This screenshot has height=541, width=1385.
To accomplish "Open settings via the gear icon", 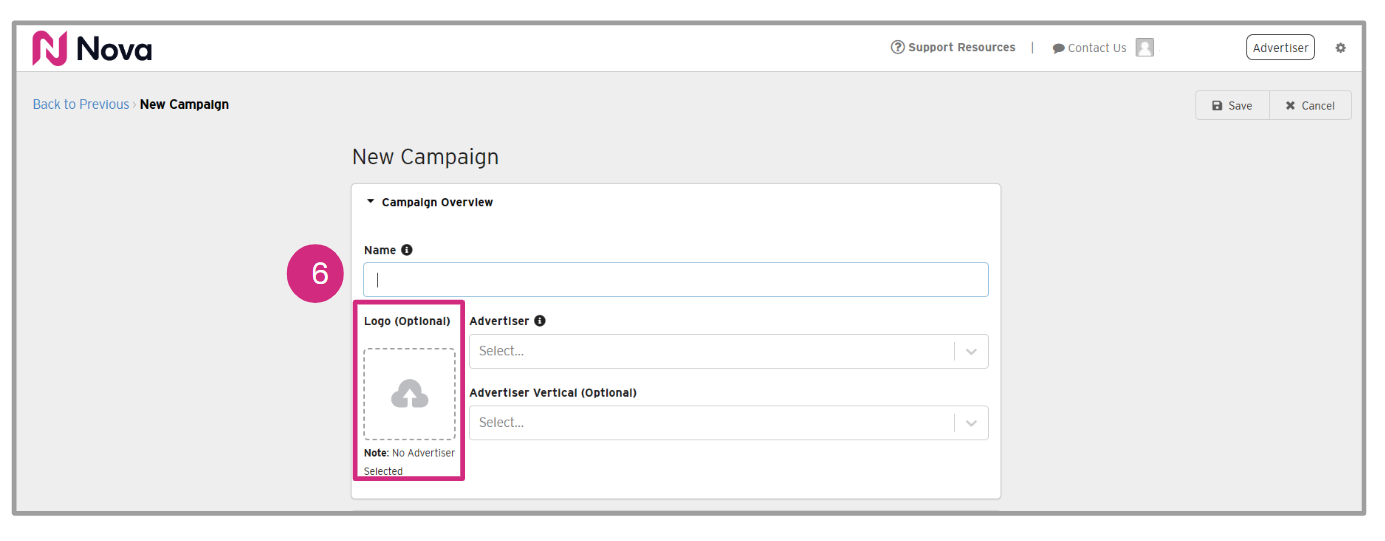I will click(1341, 48).
